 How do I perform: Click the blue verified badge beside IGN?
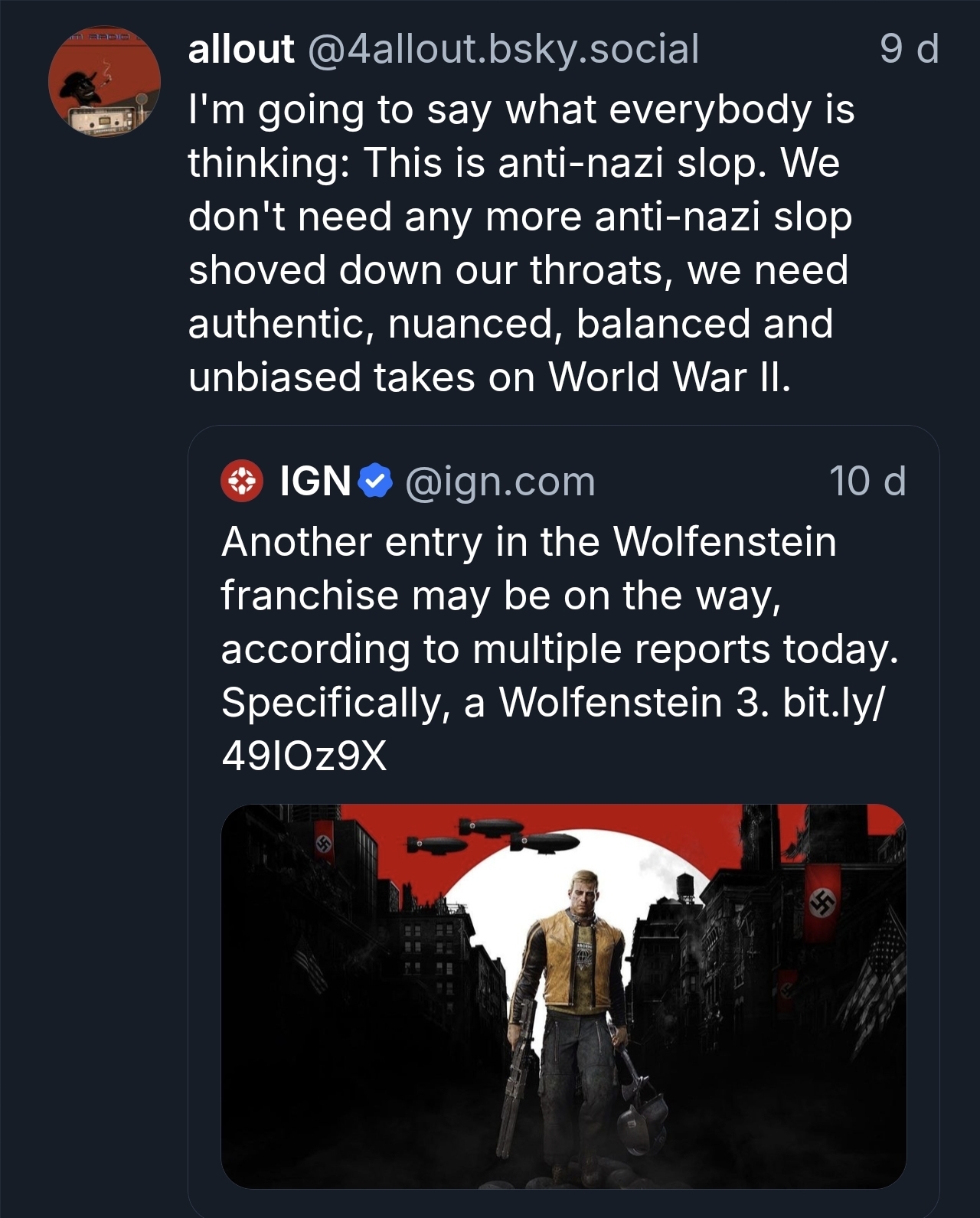click(374, 482)
